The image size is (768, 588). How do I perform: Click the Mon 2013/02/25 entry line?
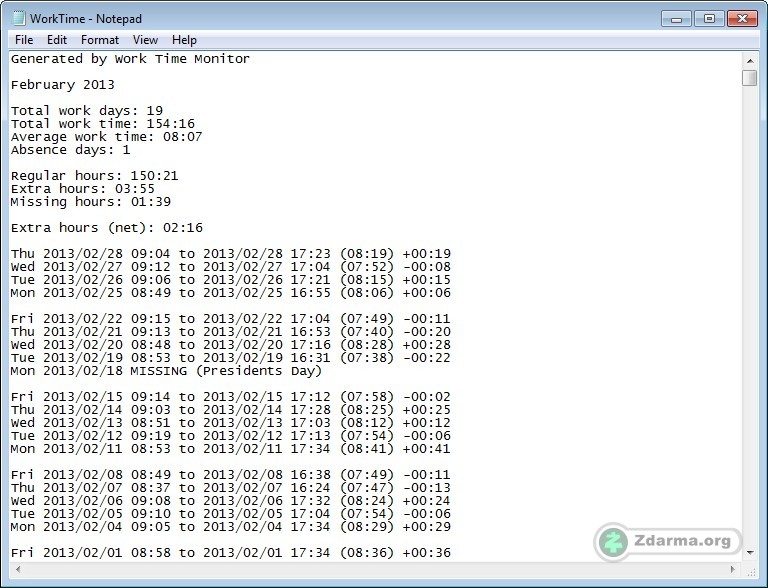[x=231, y=293]
